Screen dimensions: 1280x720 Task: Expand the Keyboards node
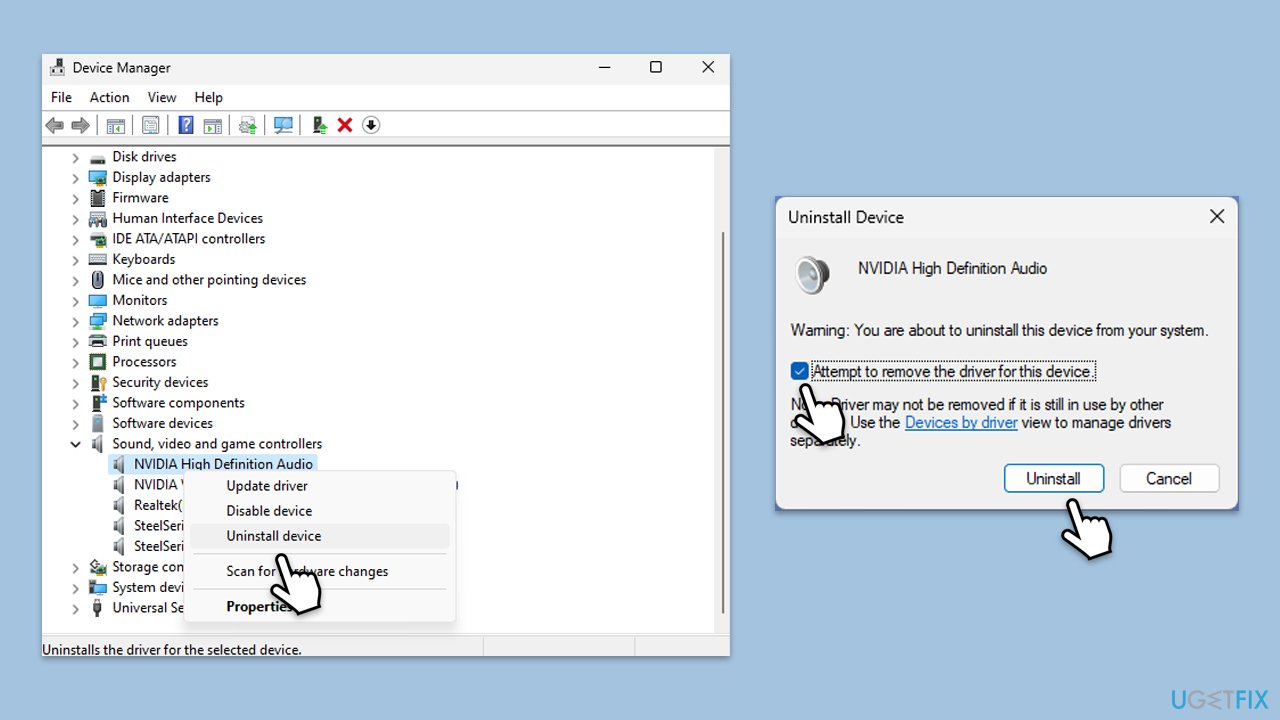75,259
